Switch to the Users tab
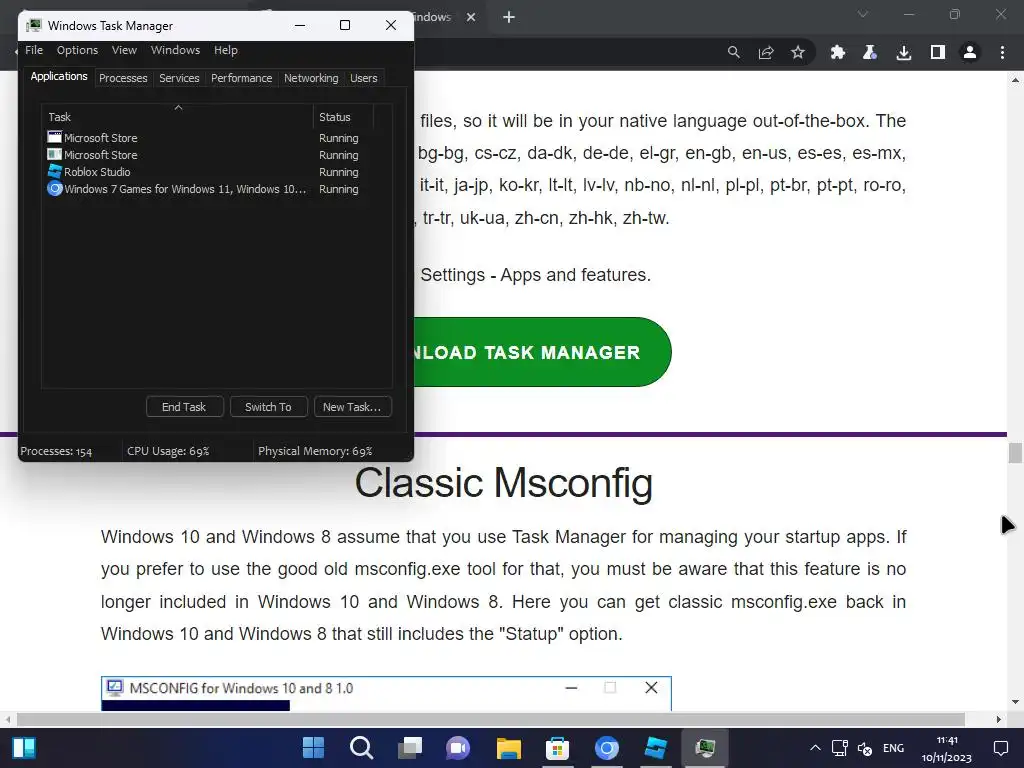Image resolution: width=1024 pixels, height=768 pixels. tap(363, 78)
